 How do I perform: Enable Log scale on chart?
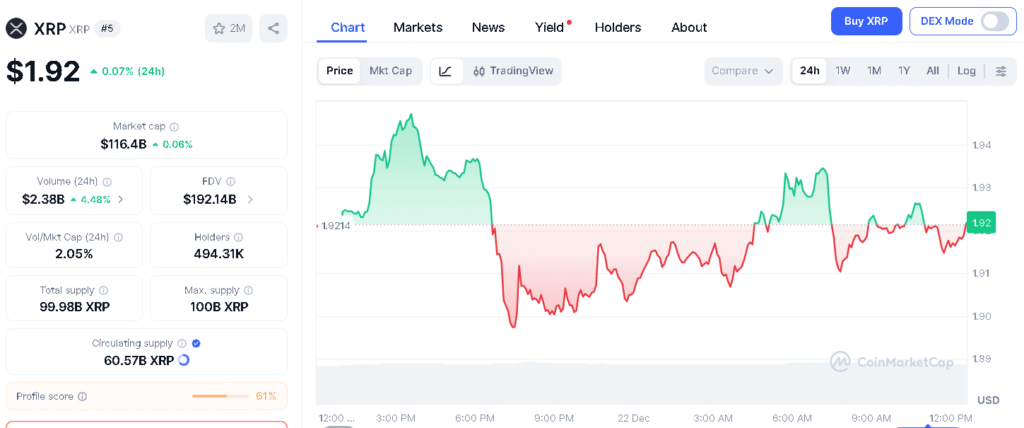[966, 71]
